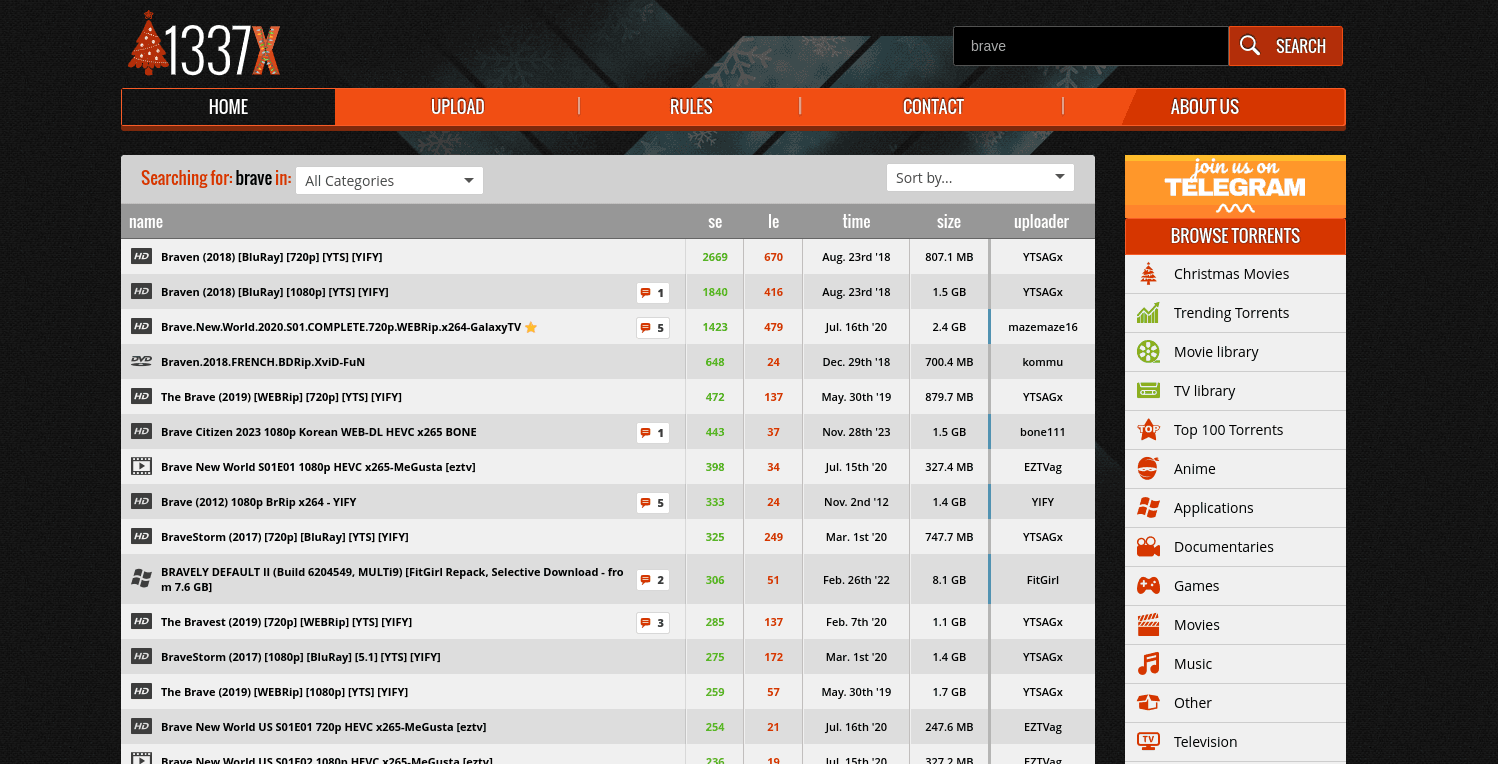Open comments bubble on BRAVELY DEFAULT II row

653,580
